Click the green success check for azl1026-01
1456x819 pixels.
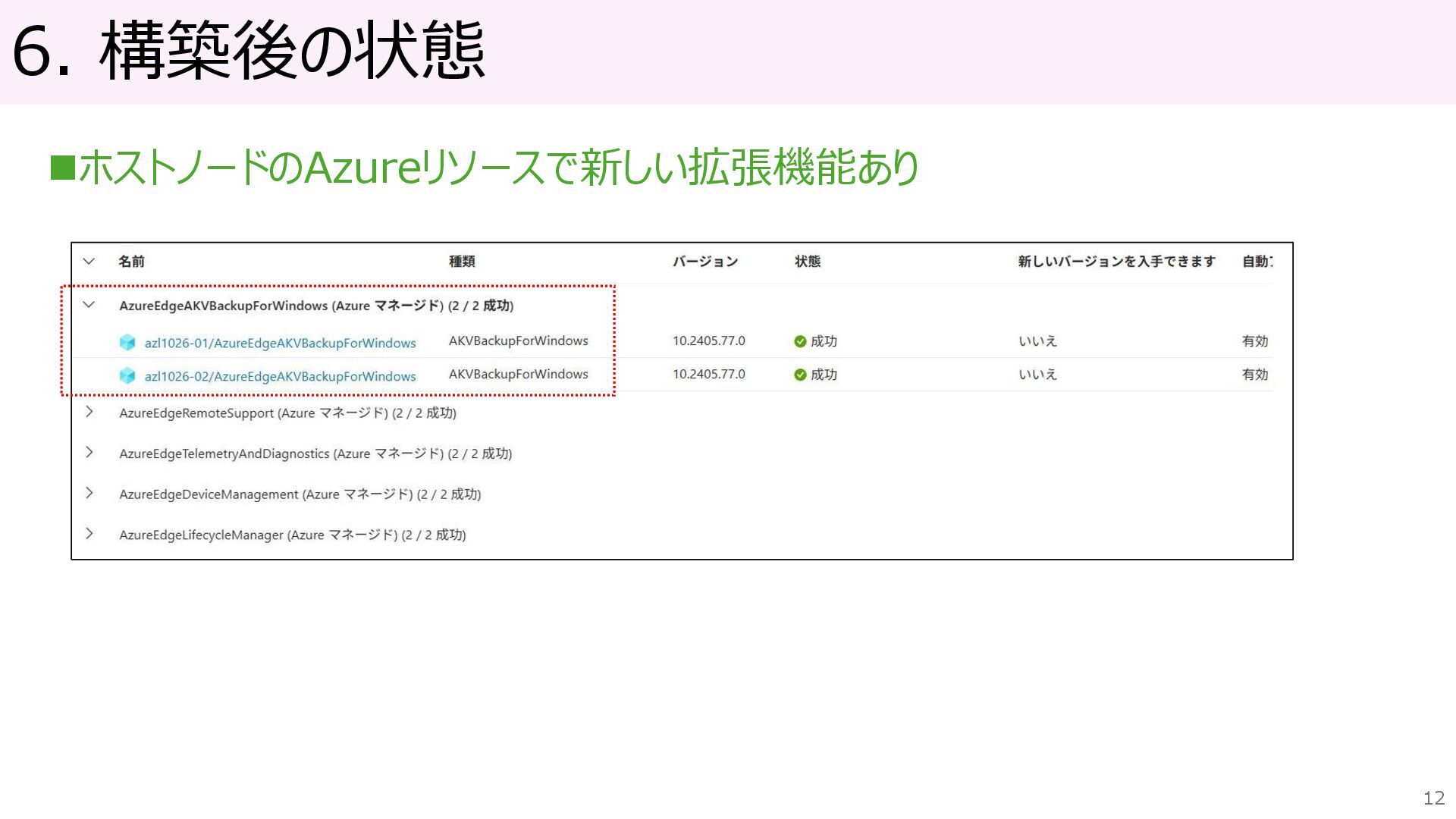coord(800,342)
